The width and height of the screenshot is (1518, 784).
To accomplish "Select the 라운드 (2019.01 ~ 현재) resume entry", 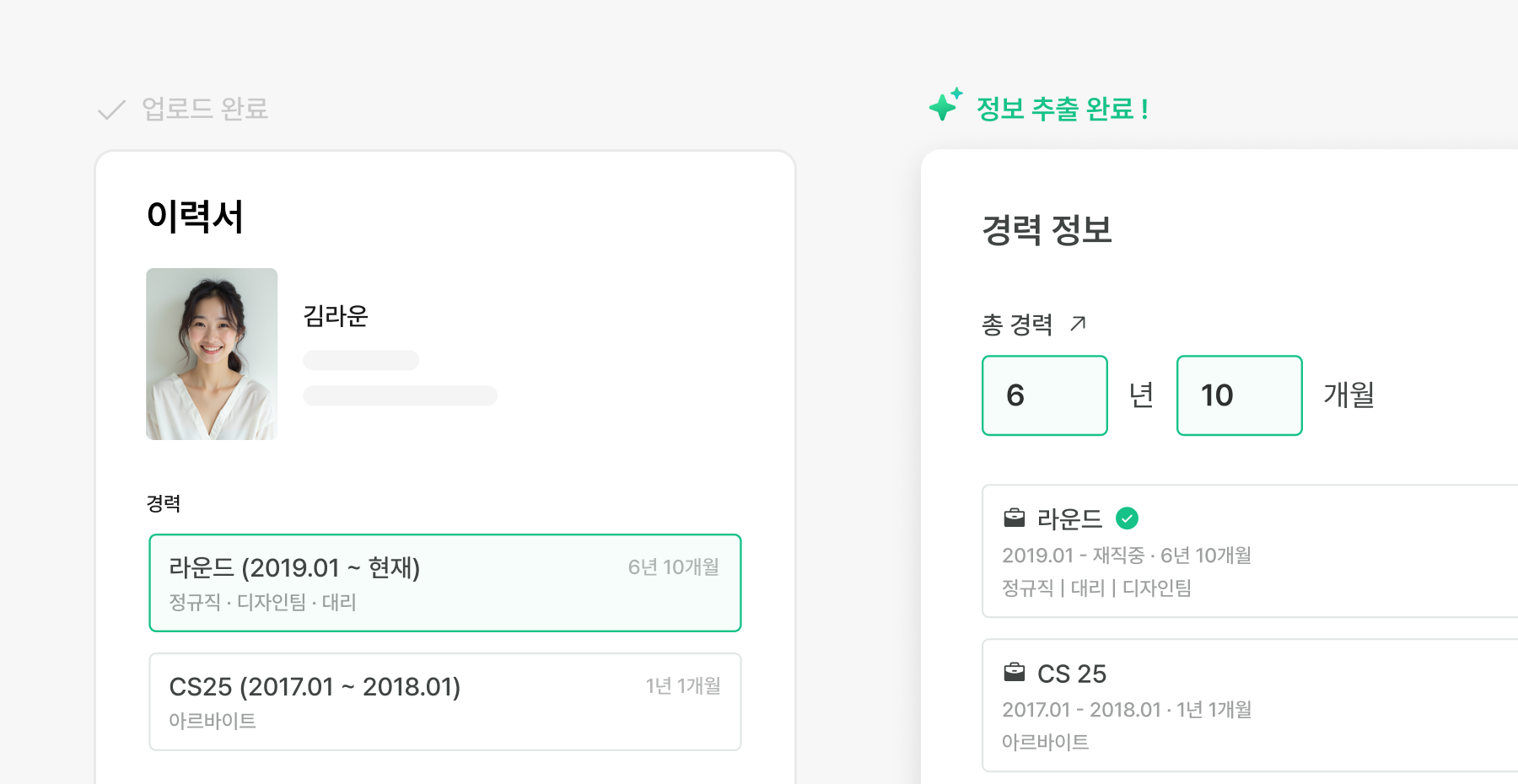I will tap(444, 583).
